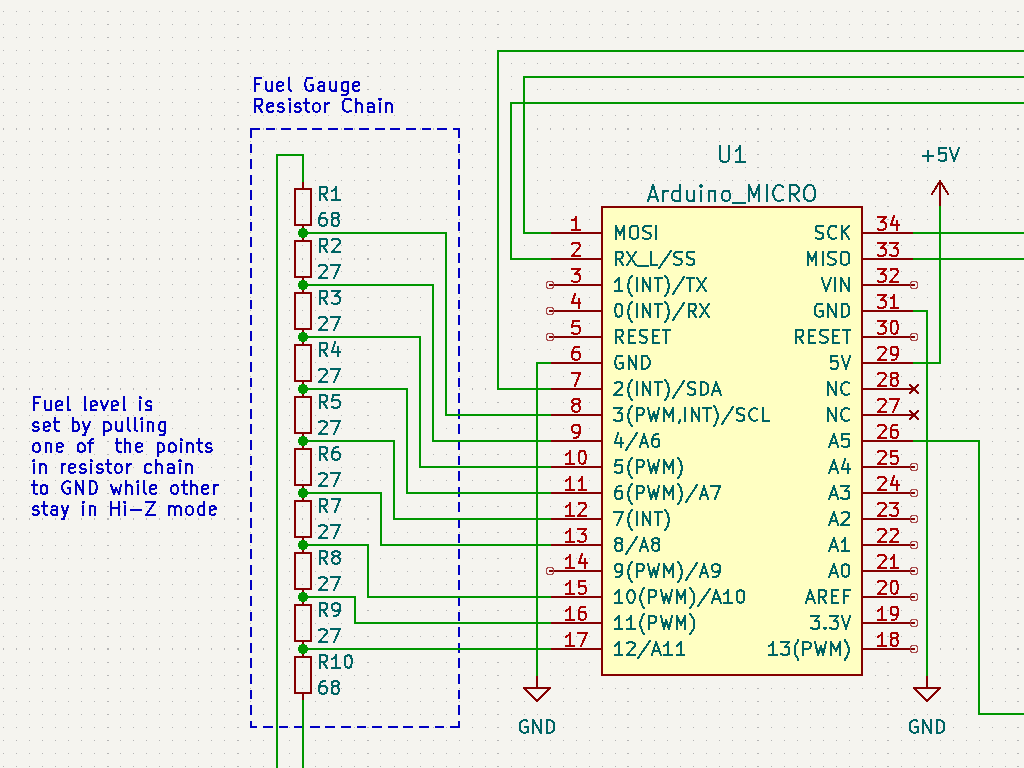Click the U1 reference designator
The width and height of the screenshot is (1024, 768).
click(x=731, y=155)
